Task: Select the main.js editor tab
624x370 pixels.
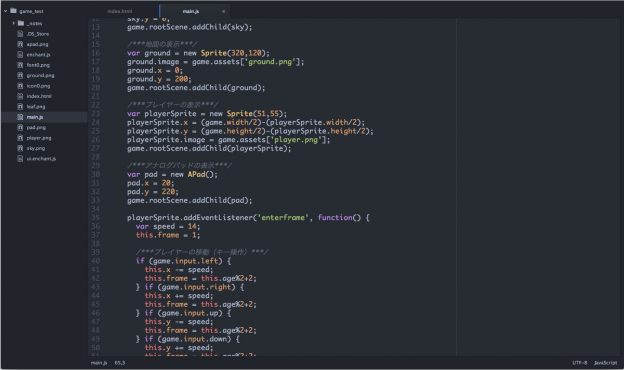Action: [191, 11]
